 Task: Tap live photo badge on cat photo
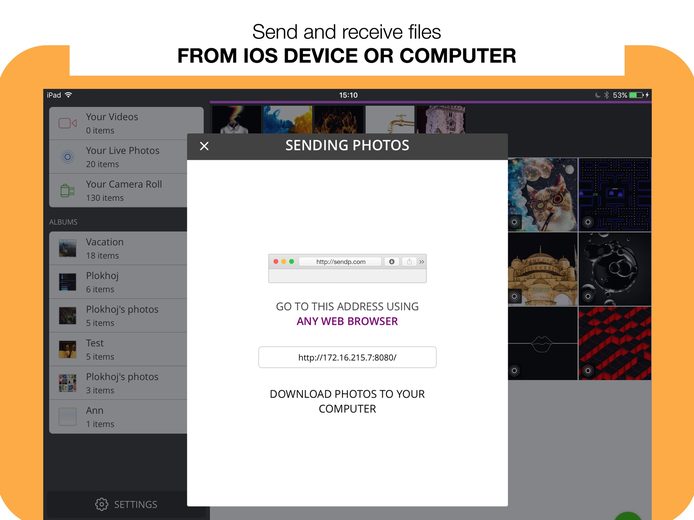pyautogui.click(x=515, y=222)
